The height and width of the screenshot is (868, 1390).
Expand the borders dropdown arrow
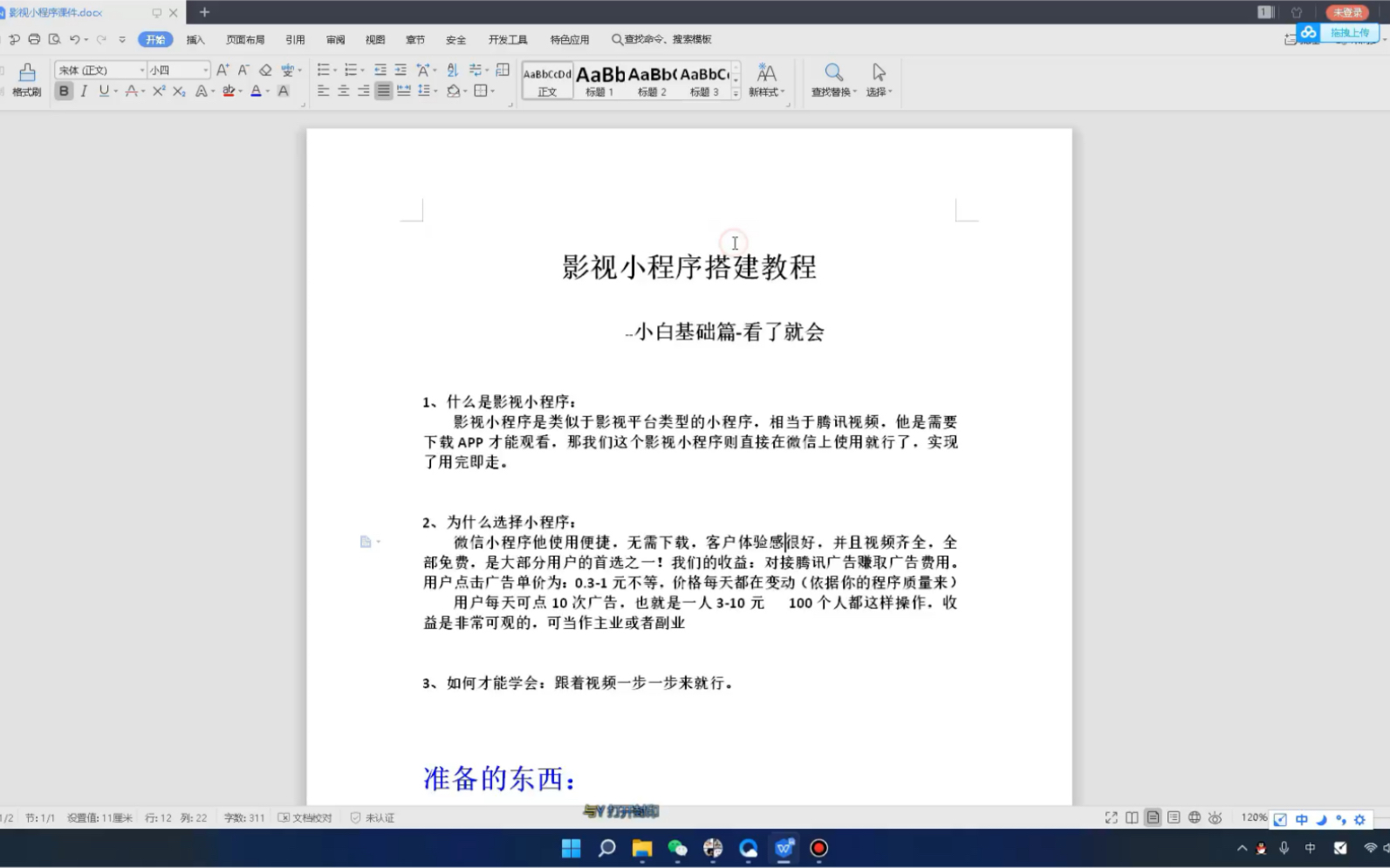pos(492,92)
